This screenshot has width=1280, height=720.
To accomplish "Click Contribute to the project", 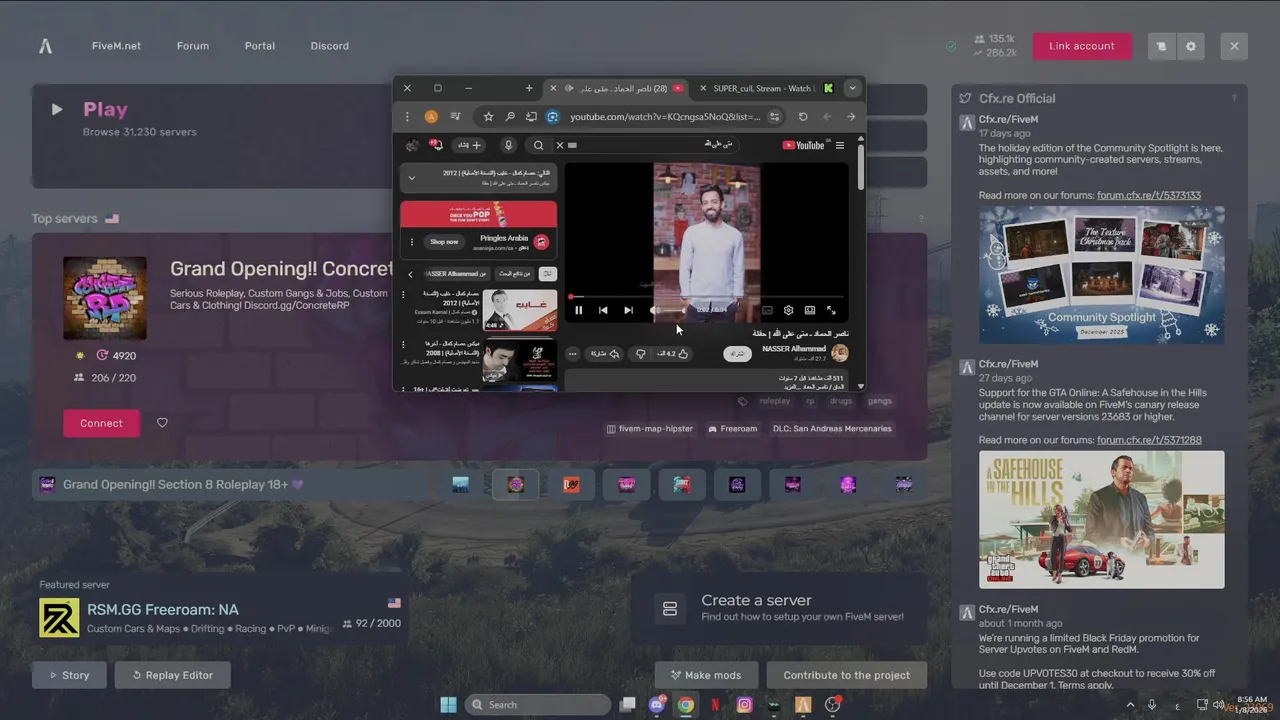I will coord(847,675).
